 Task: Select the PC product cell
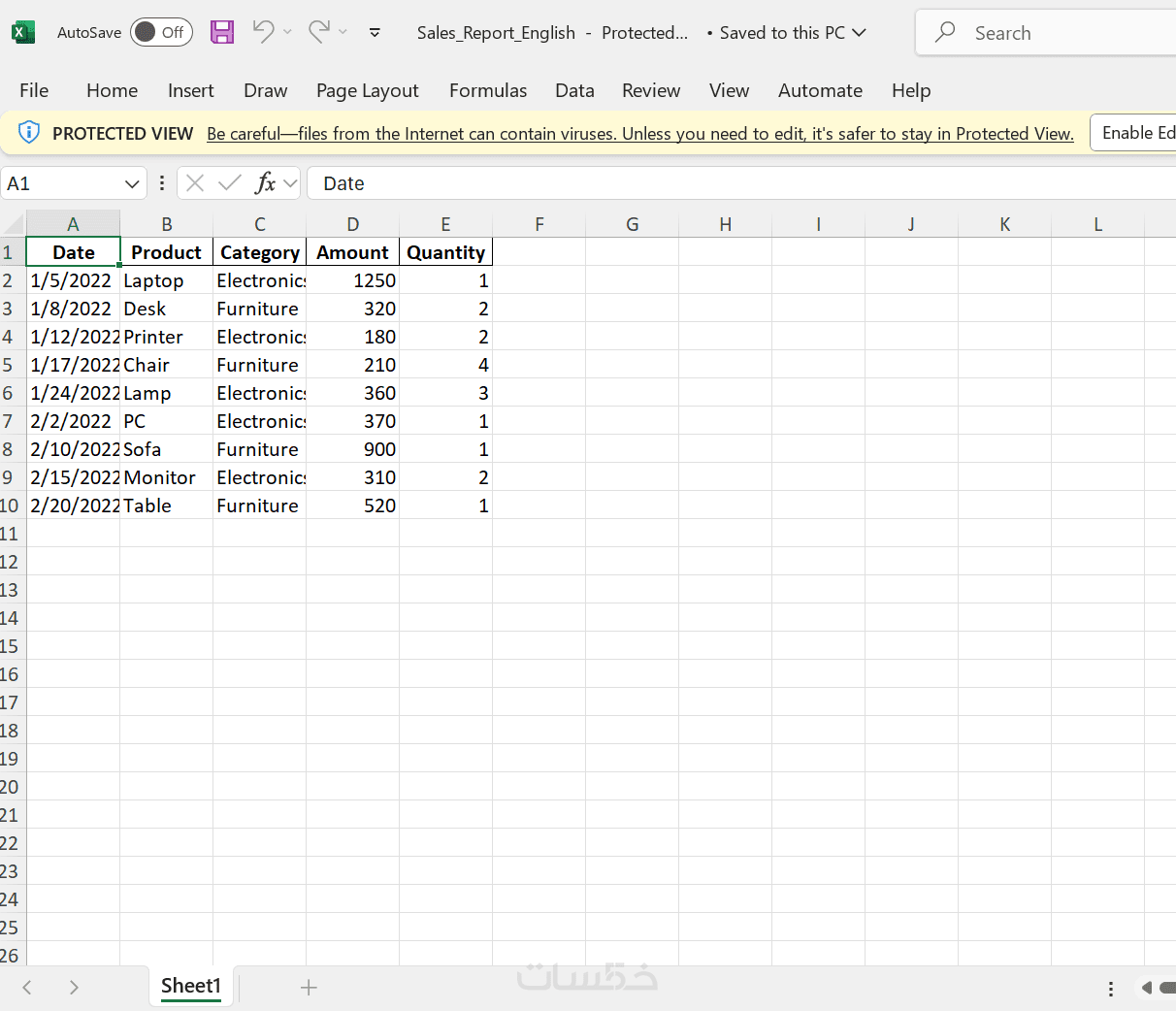point(166,421)
